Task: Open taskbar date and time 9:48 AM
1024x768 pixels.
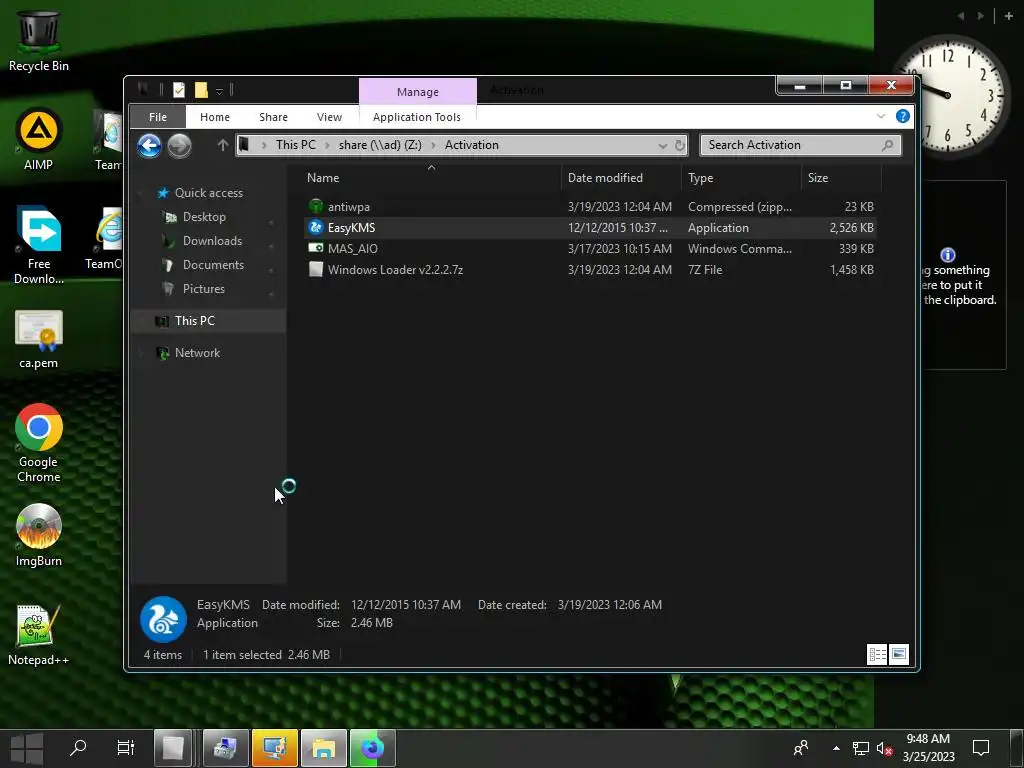Action: [x=928, y=748]
